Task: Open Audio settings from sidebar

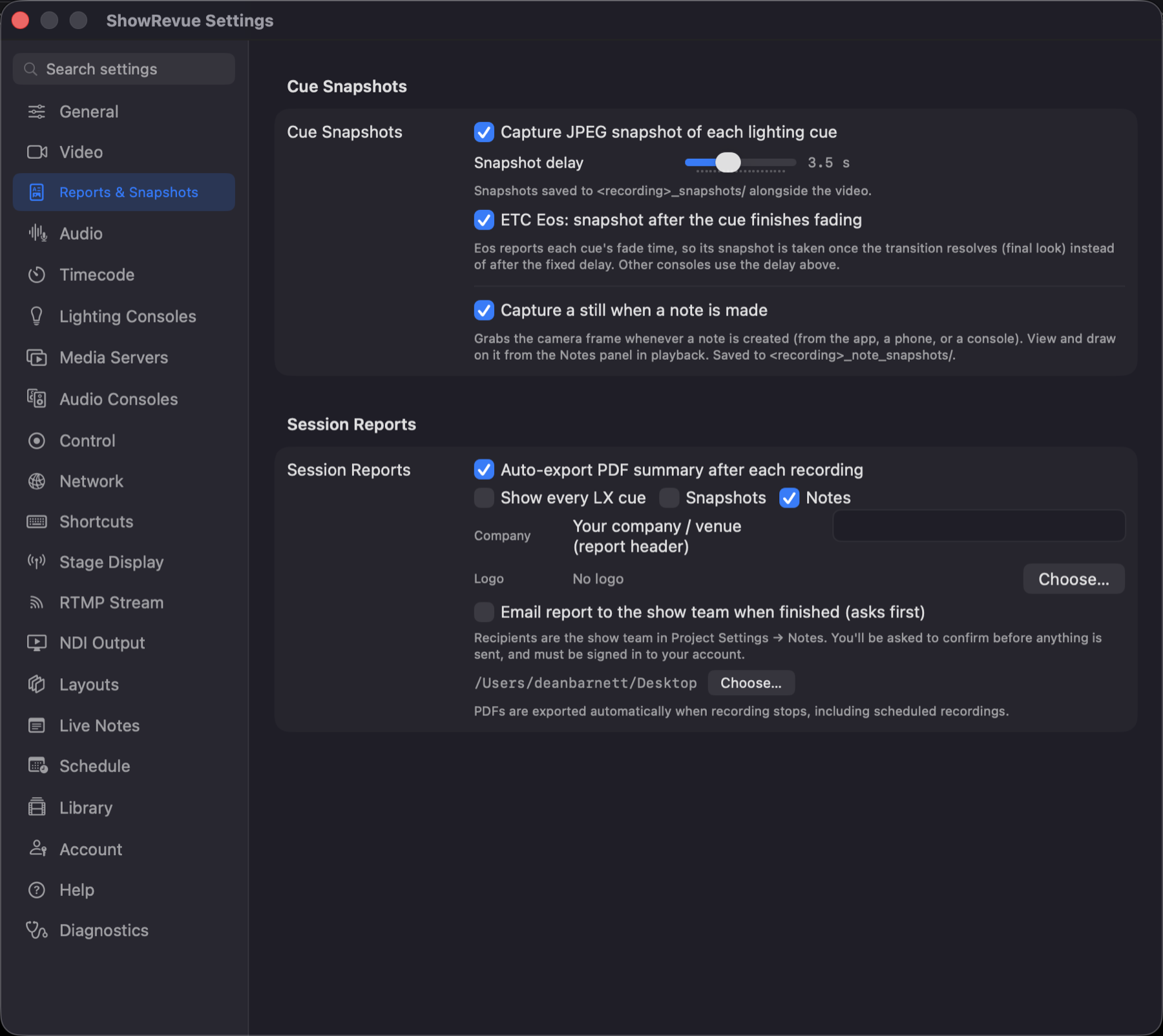Action: 124,233
